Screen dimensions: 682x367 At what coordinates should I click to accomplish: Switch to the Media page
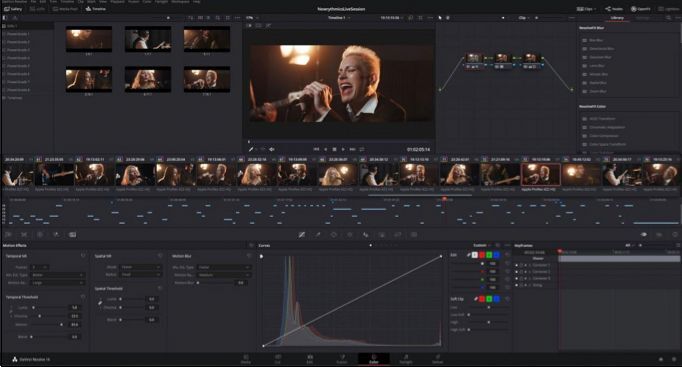pos(246,359)
